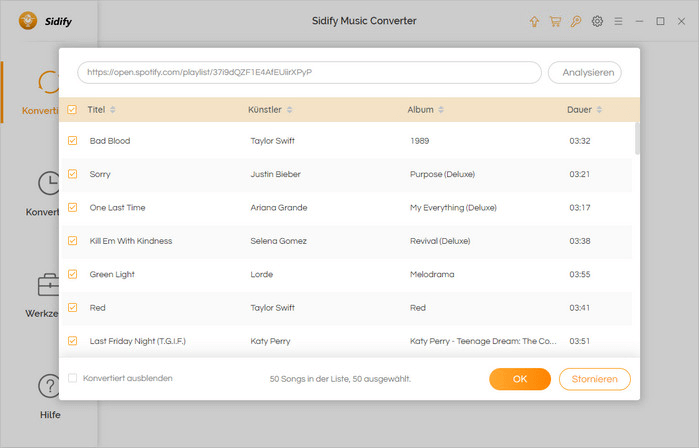
Task: Click the Sidify logo icon
Action: coord(28,21)
